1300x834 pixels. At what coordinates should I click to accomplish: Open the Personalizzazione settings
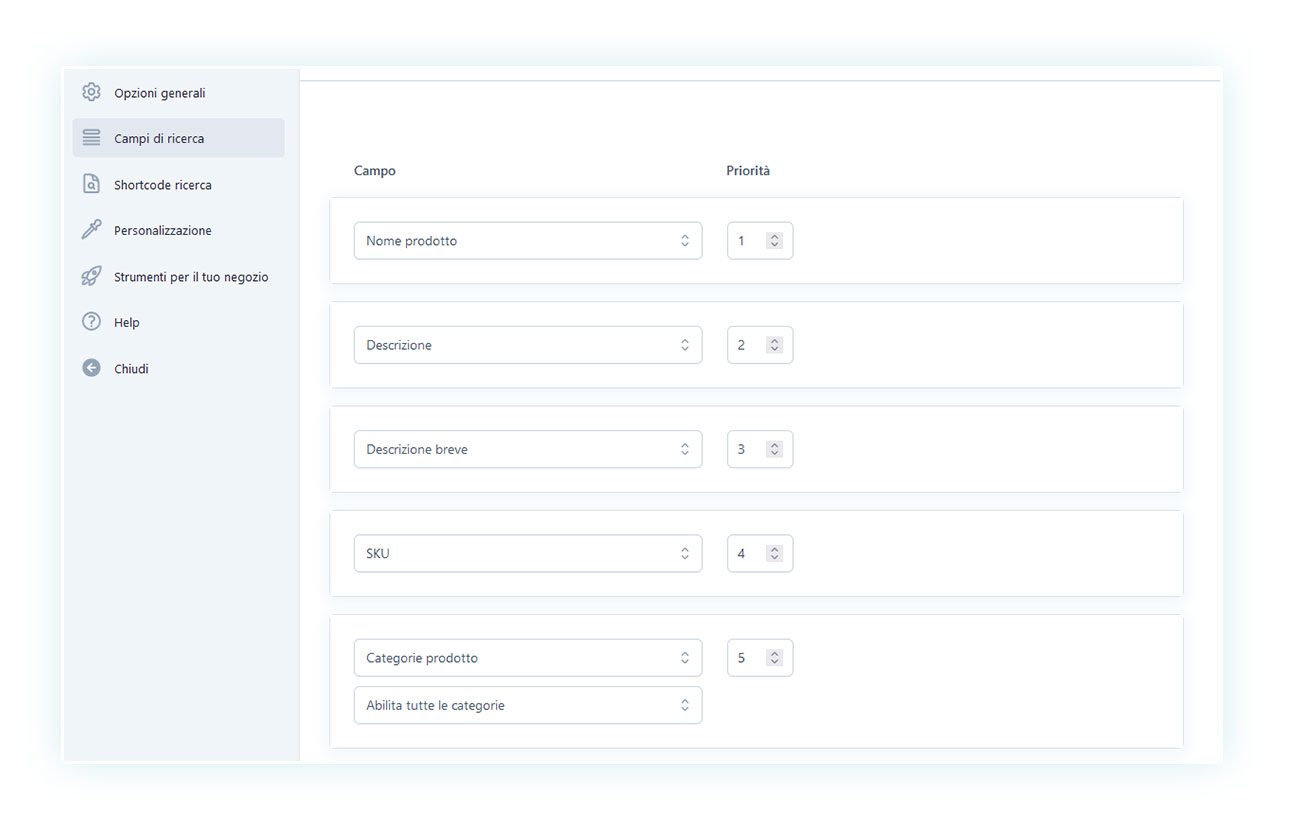[x=163, y=231]
